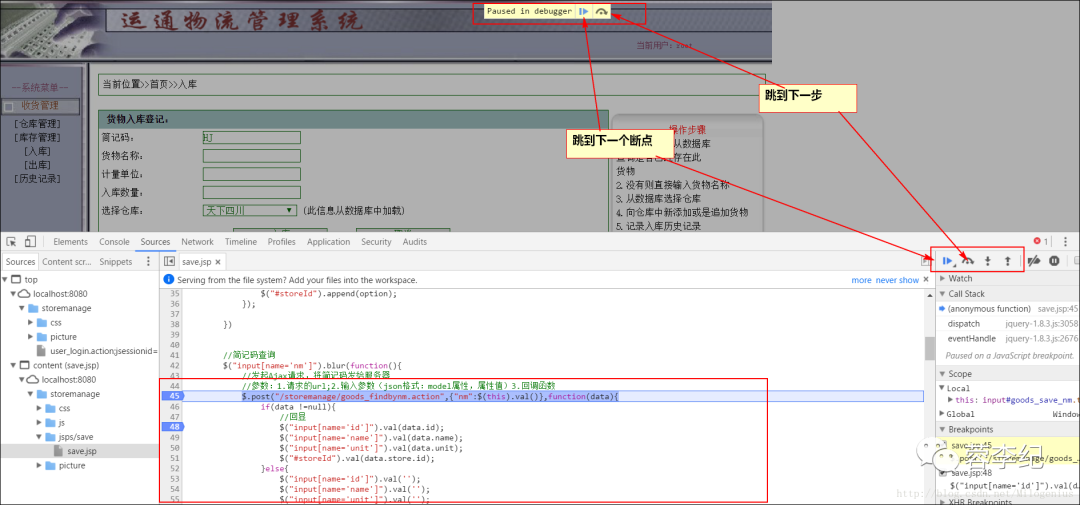
Task: Uncheck the save.jsp:48 breakpoint checkbox
Action: point(944,473)
